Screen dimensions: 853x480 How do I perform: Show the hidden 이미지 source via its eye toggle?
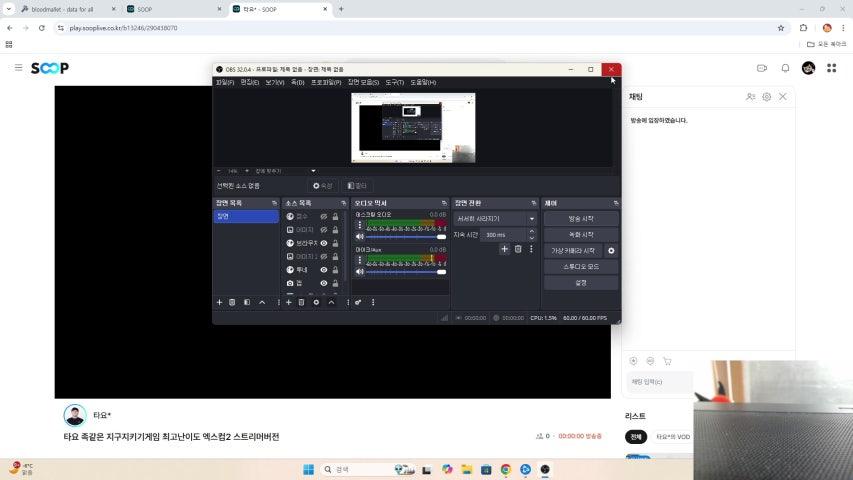[324, 230]
